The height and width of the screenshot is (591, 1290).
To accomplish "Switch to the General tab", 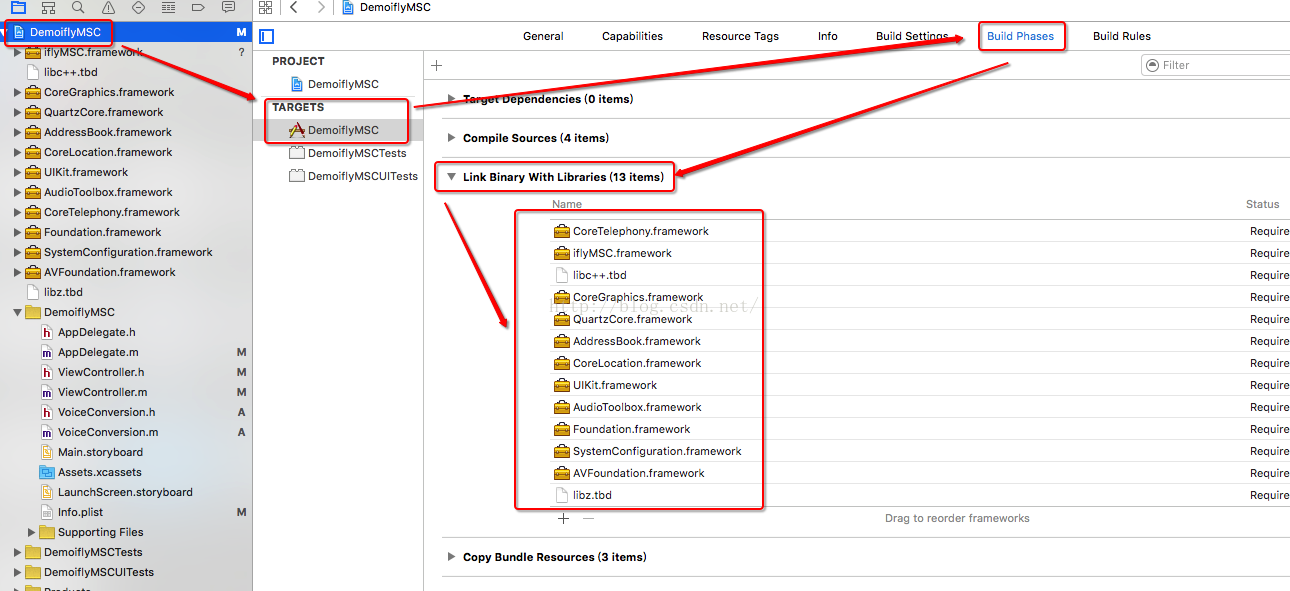I will pos(543,36).
